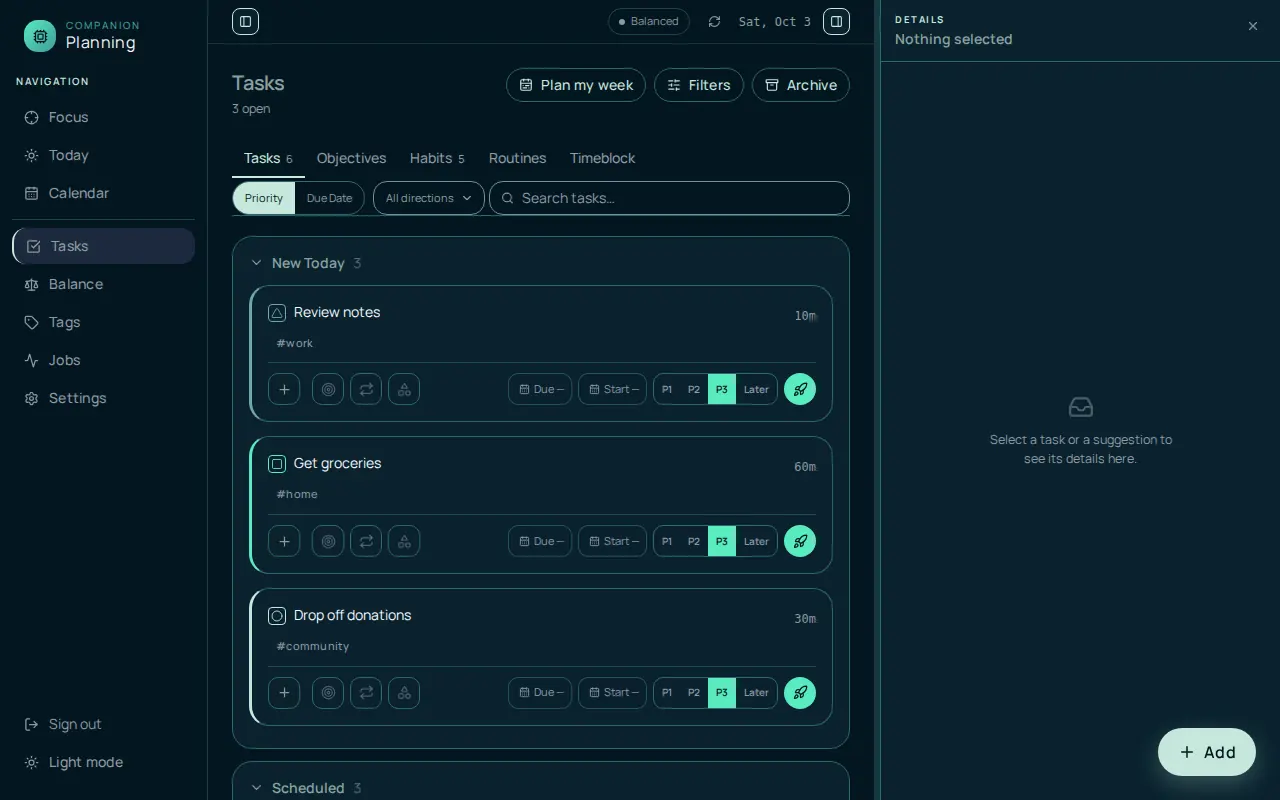
Task: Check the Drop off donations checkbox
Action: (277, 616)
